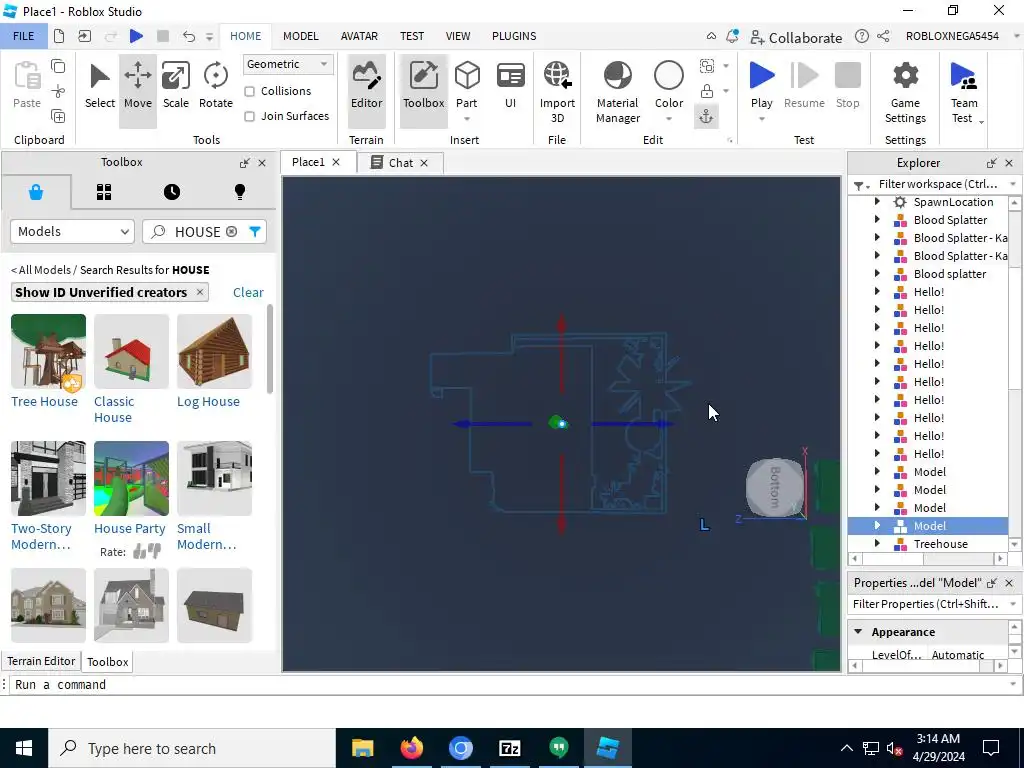The image size is (1024, 768).
Task: Open Firefox from the taskbar
Action: coord(411,748)
